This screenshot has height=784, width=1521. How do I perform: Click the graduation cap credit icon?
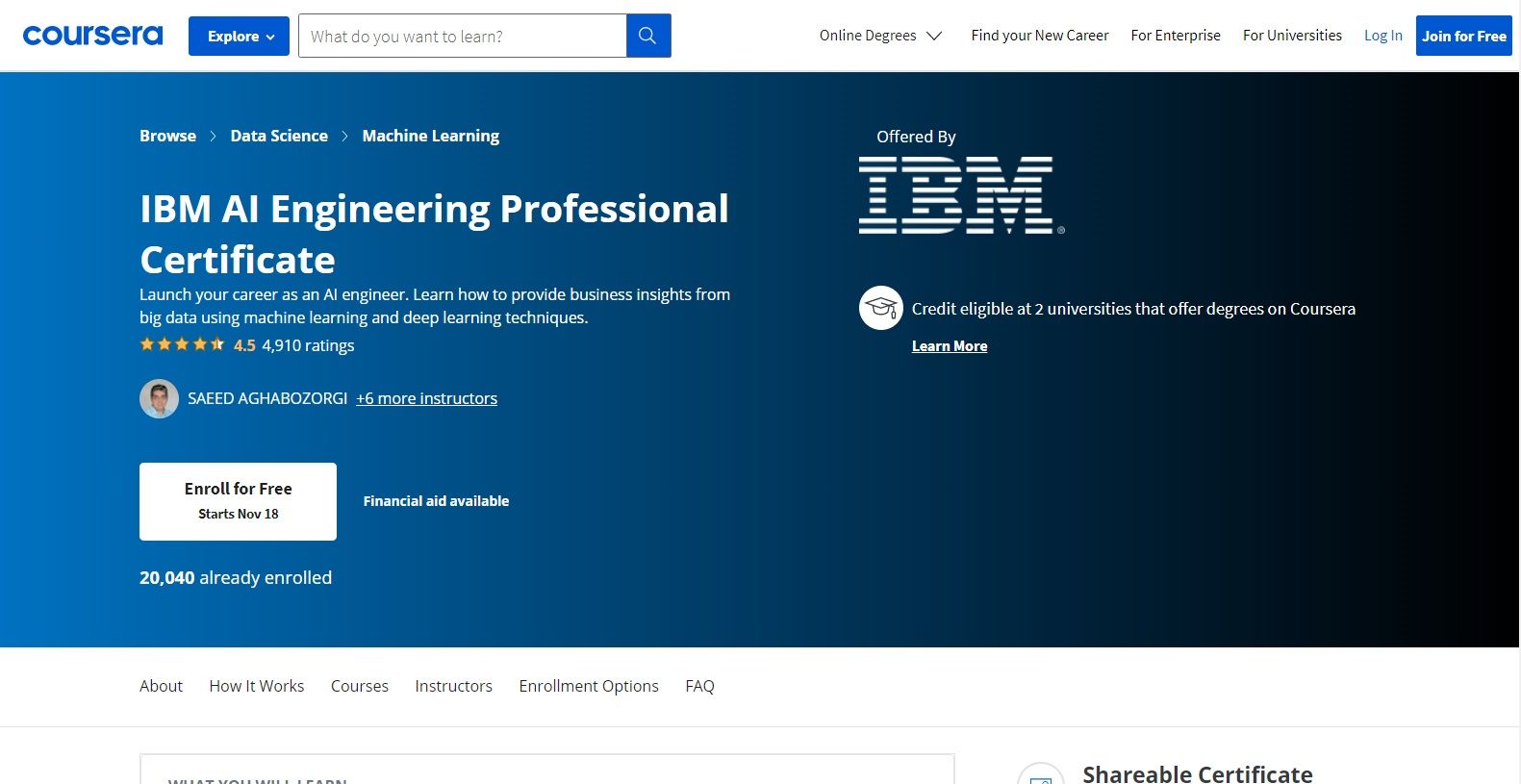coord(880,308)
